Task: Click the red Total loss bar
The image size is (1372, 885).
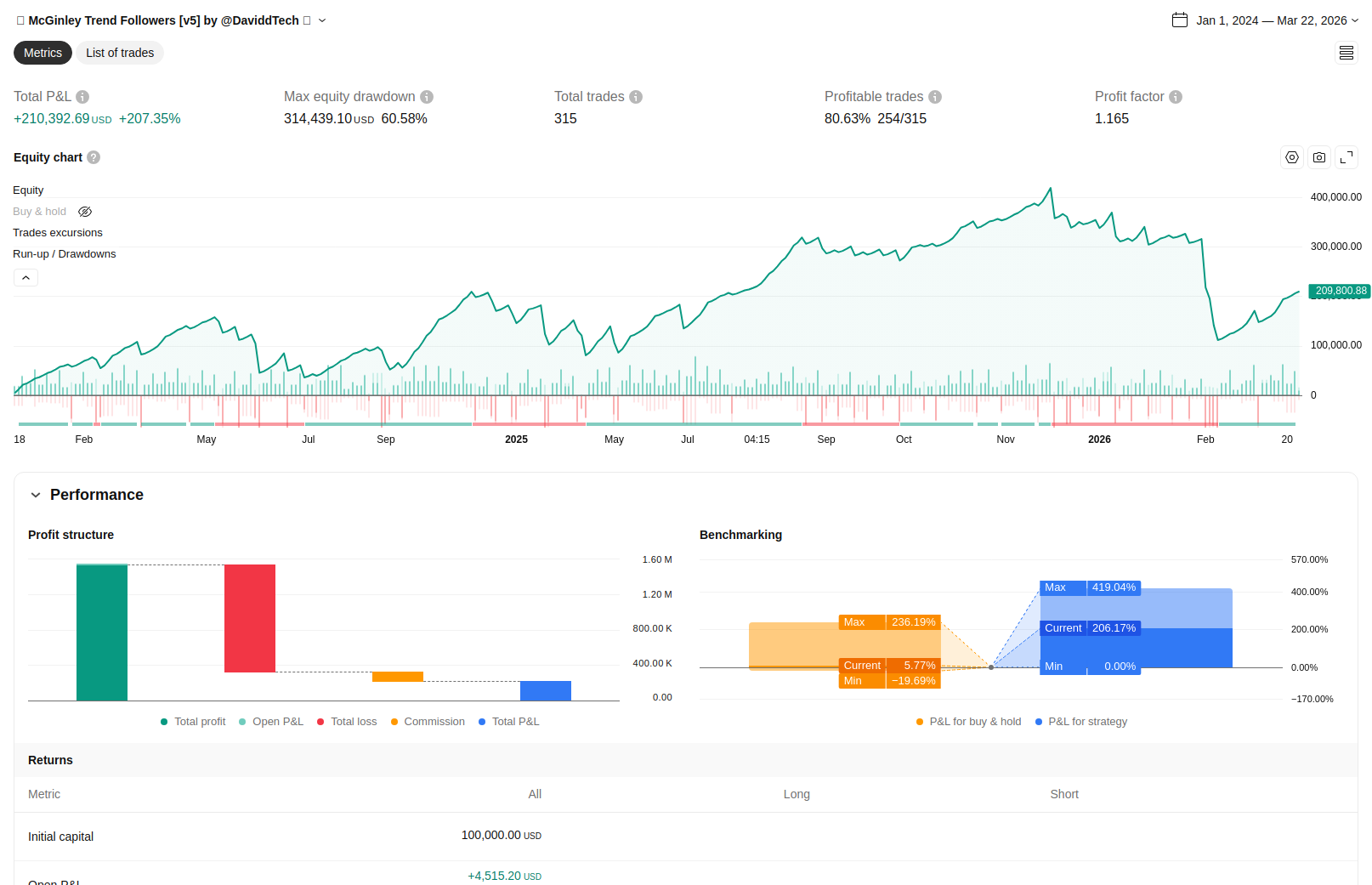Action: point(250,618)
